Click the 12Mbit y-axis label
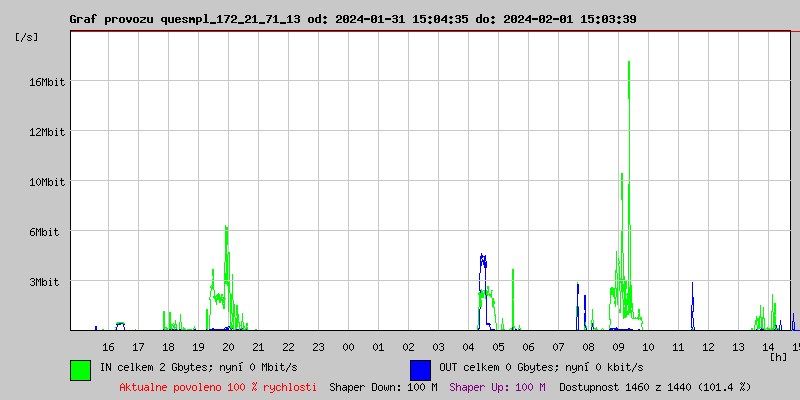This screenshot has height=400, width=800. (x=47, y=132)
